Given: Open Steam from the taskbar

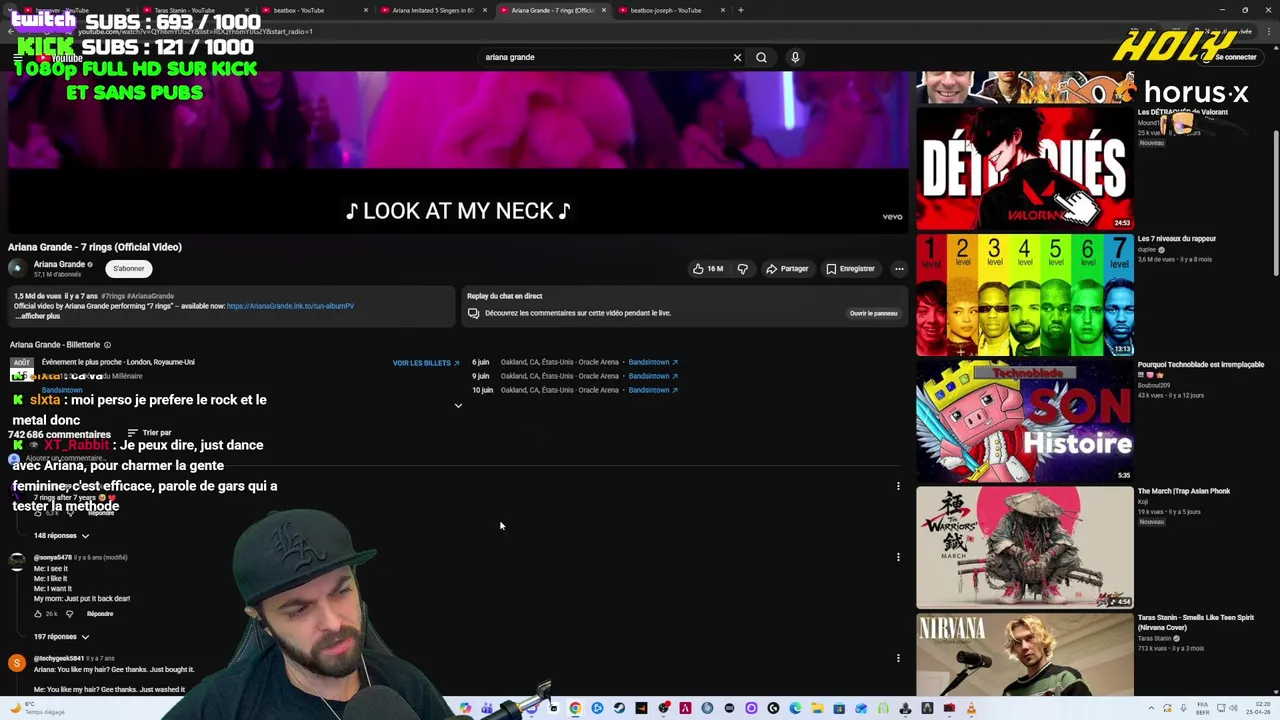Looking at the screenshot, I should (x=619, y=708).
